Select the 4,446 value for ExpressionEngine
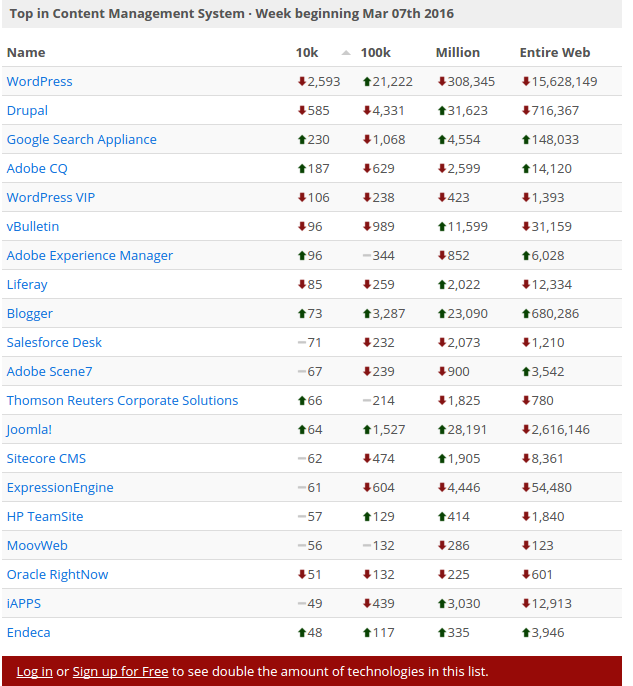633x686 pixels. tap(464, 487)
